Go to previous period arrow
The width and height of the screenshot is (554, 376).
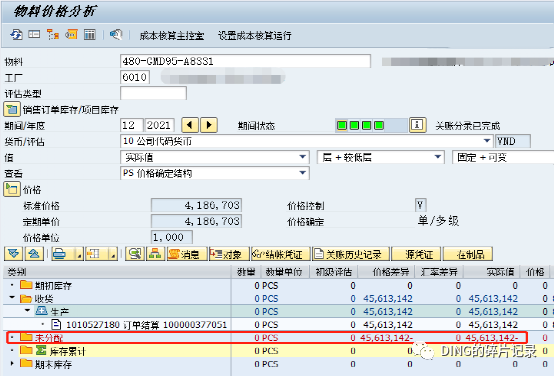click(190, 125)
